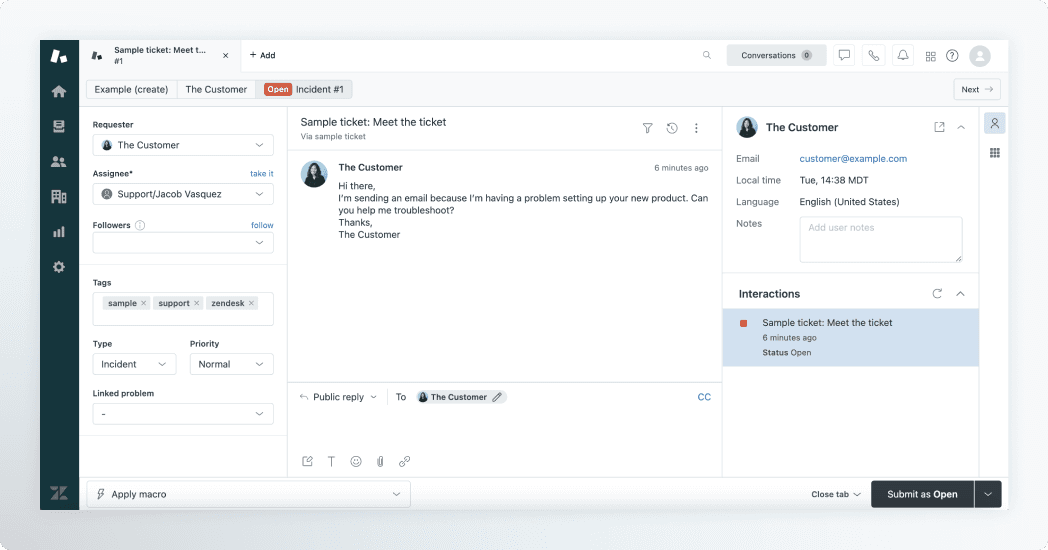Image resolution: width=1048 pixels, height=550 pixels.
Task: Open the Admin gear icon in sidebar
Action: 59,267
